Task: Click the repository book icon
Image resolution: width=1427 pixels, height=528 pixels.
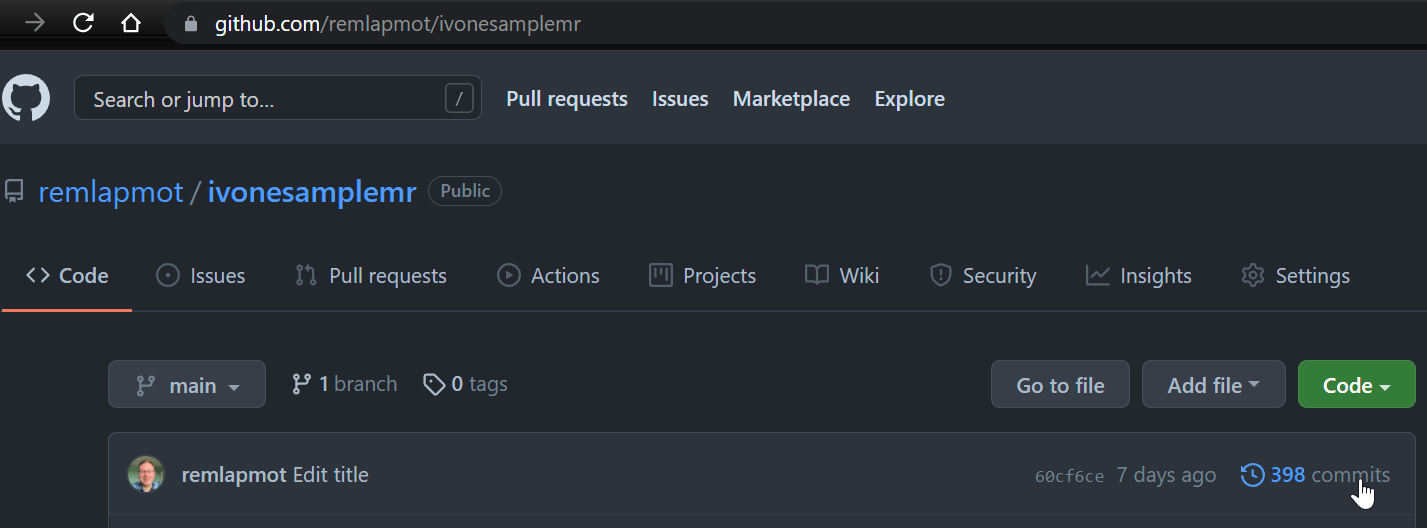Action: pos(14,191)
